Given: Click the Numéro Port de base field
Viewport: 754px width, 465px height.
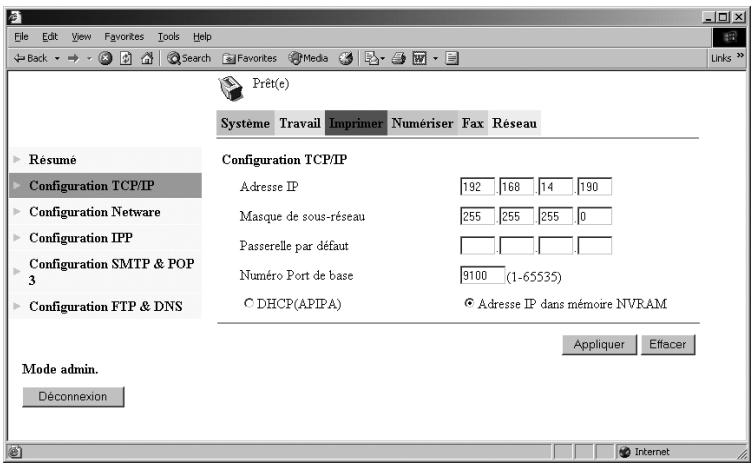Looking at the screenshot, I should point(482,276).
